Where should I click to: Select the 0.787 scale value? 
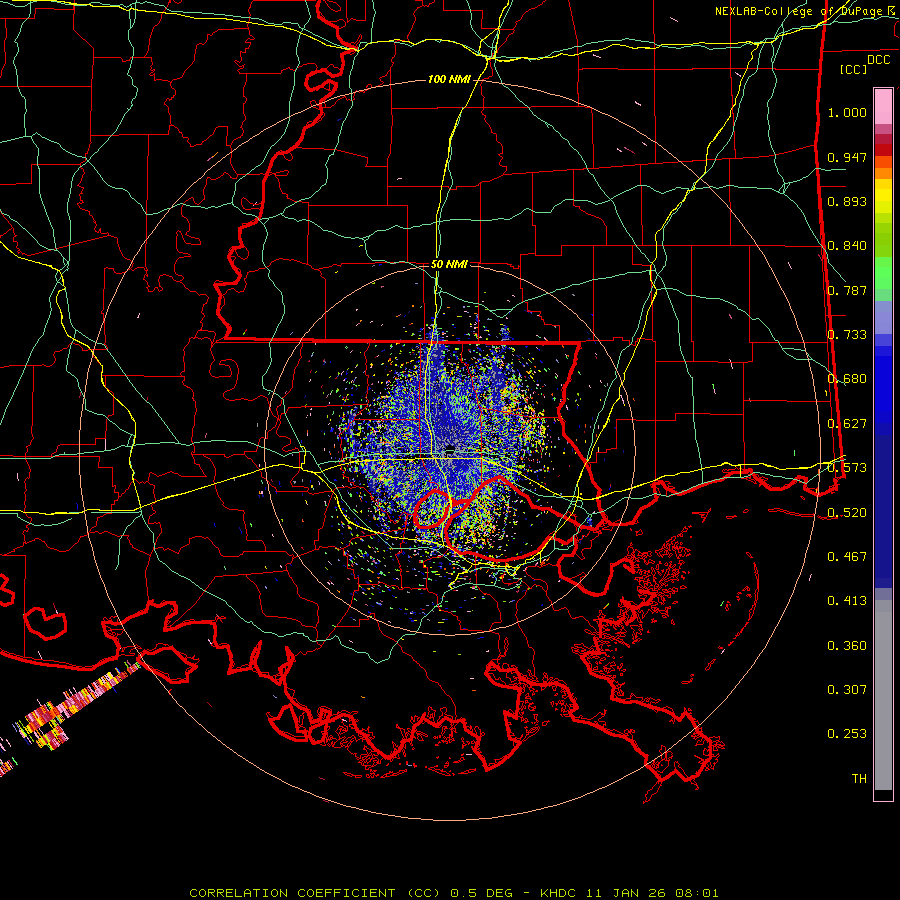[847, 290]
